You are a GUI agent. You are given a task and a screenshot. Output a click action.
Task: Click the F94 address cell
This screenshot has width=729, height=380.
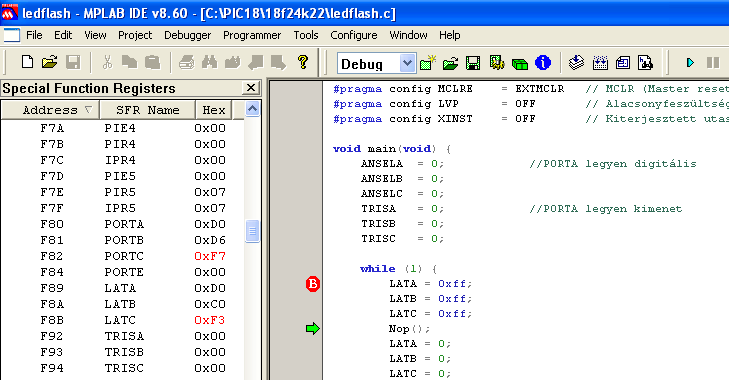(x=51, y=368)
